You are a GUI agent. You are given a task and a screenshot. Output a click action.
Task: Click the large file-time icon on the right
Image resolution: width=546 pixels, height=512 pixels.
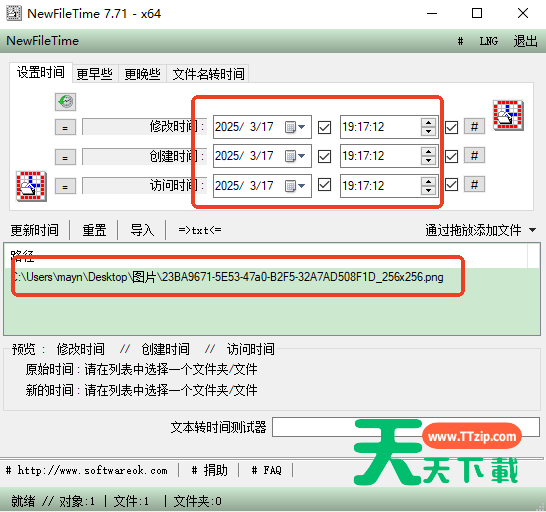click(508, 115)
